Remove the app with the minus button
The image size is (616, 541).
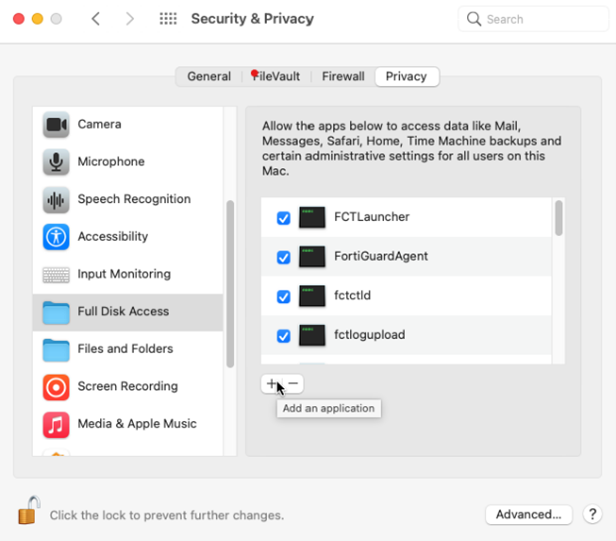293,384
